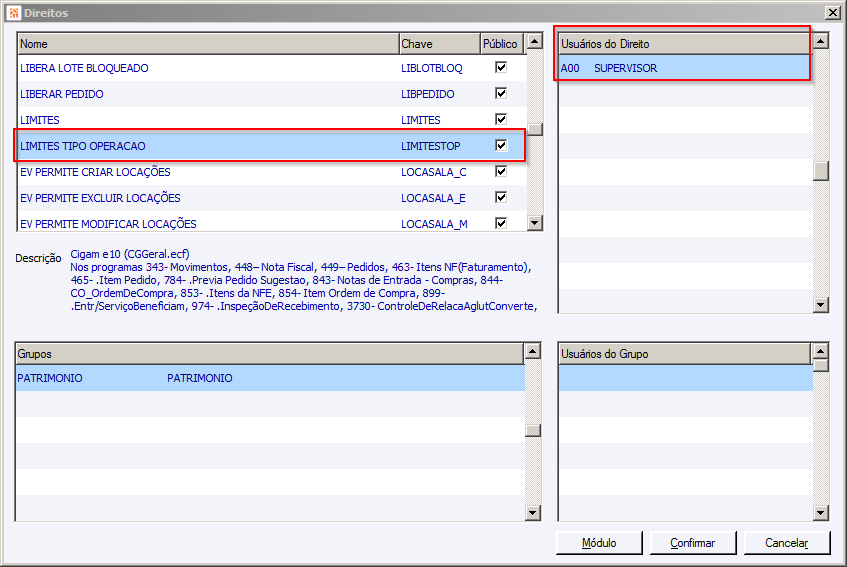847x567 pixels.
Task: Click down arrow of Usuários do Grupo scrollbar
Action: (821, 513)
